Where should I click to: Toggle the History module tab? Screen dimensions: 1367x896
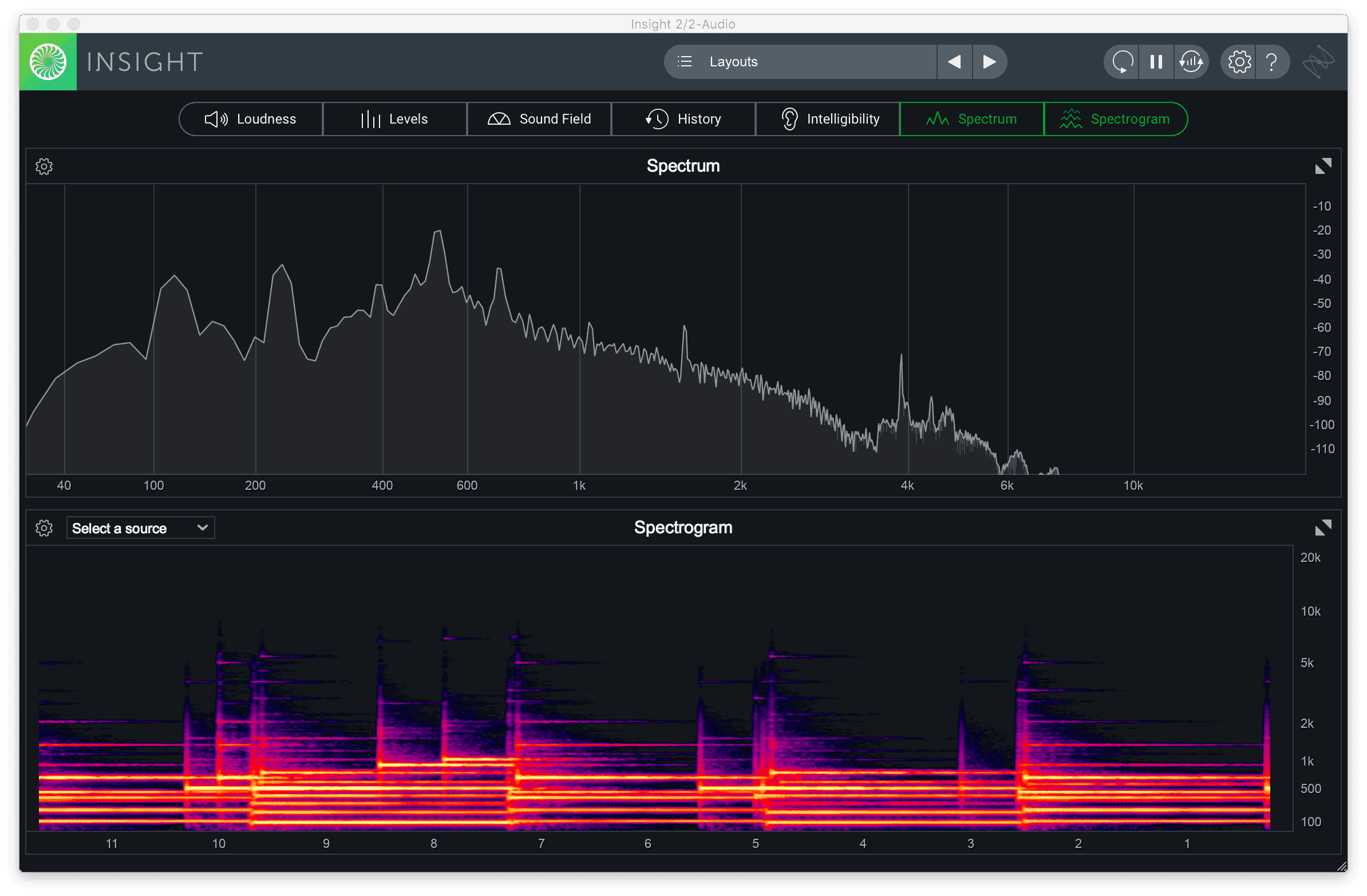point(683,119)
